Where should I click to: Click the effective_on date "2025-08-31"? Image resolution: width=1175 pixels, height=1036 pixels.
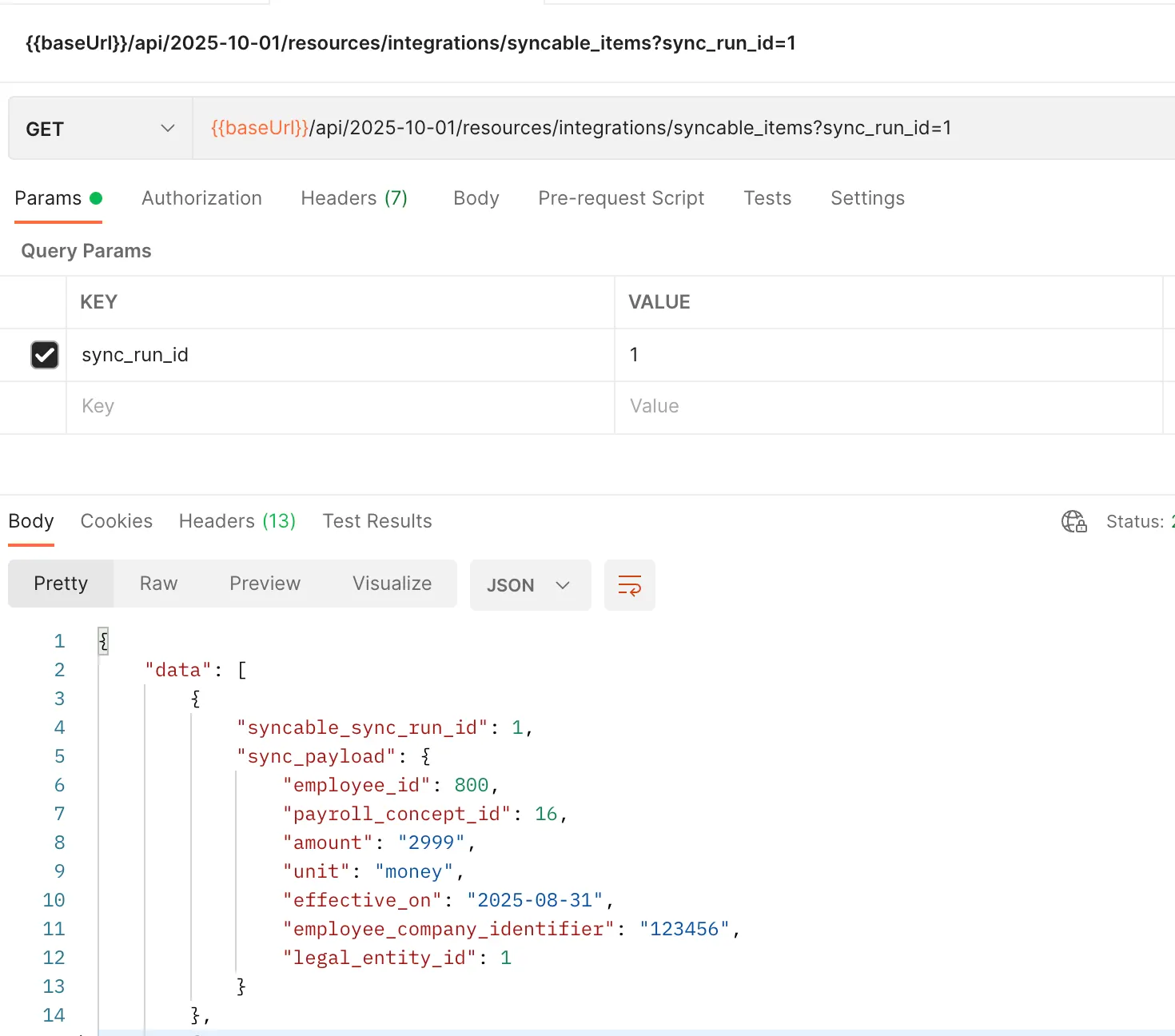click(535, 900)
